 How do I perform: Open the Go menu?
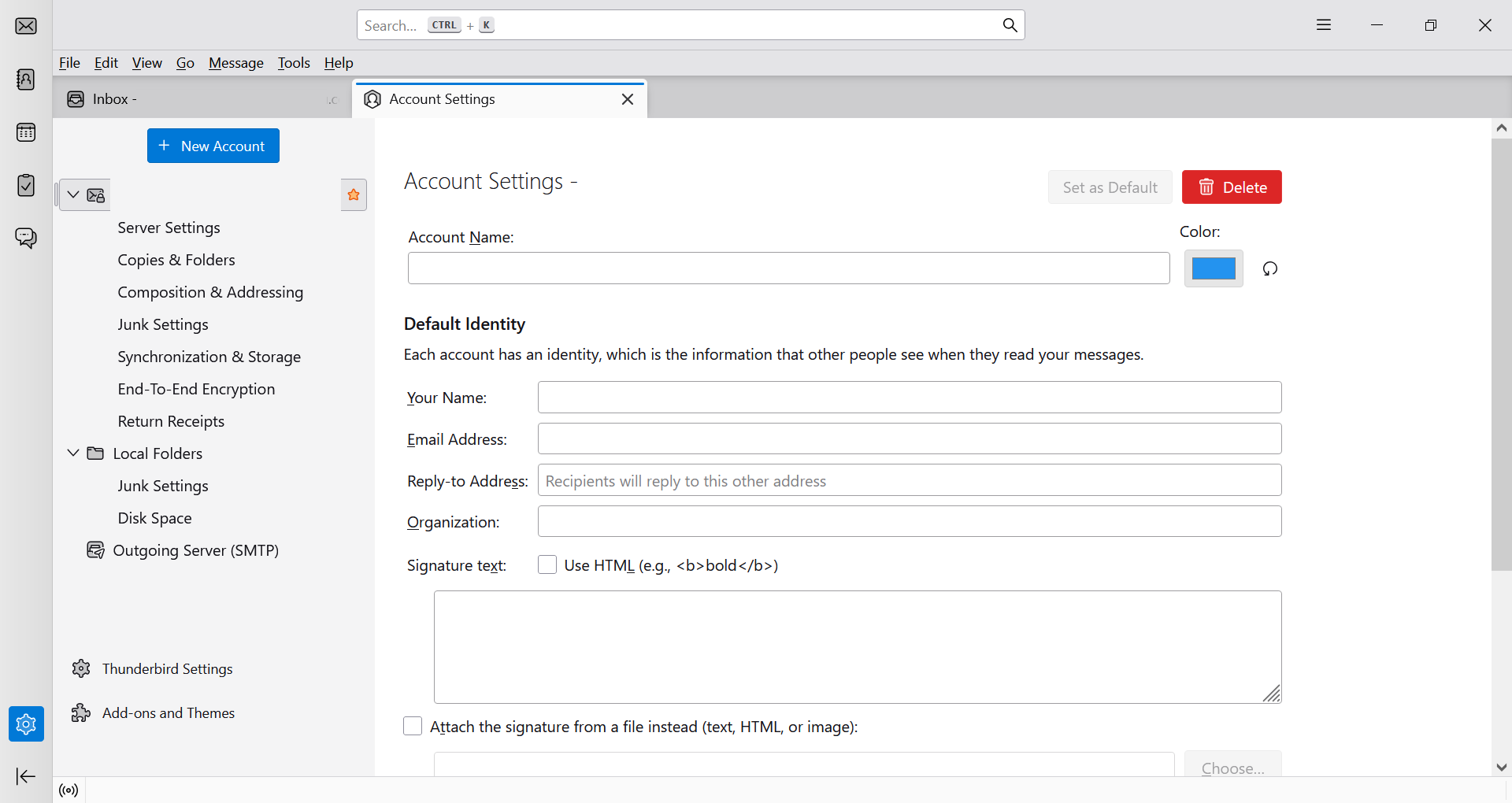tap(185, 63)
